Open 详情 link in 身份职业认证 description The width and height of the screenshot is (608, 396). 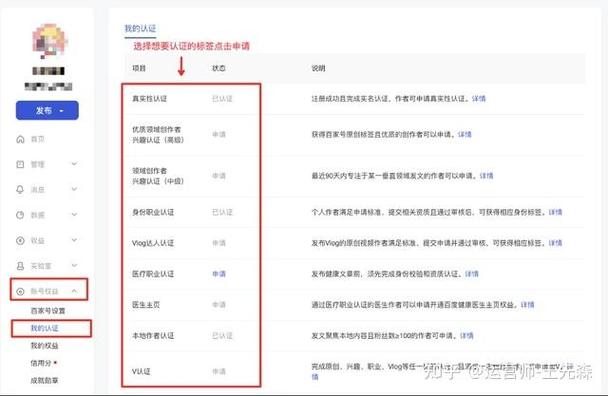[x=555, y=212]
